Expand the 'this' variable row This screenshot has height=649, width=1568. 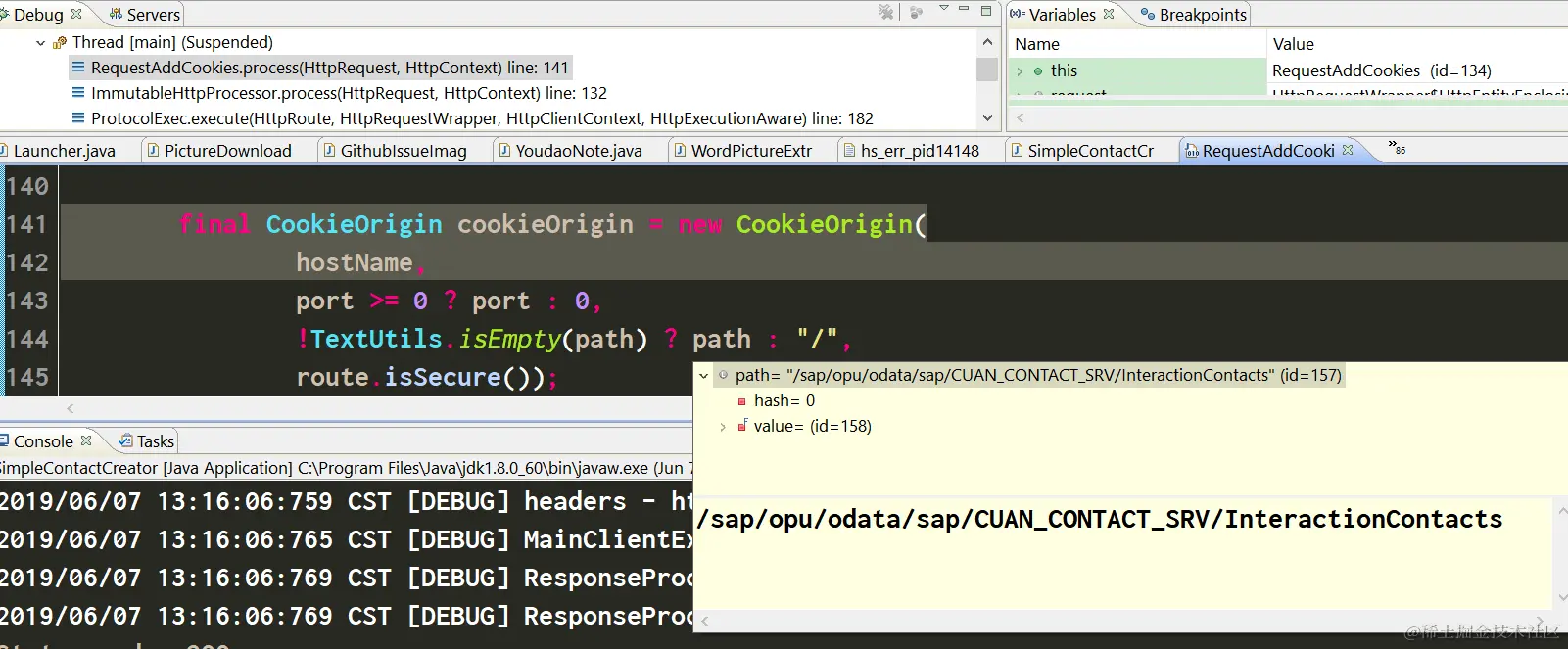click(1020, 71)
